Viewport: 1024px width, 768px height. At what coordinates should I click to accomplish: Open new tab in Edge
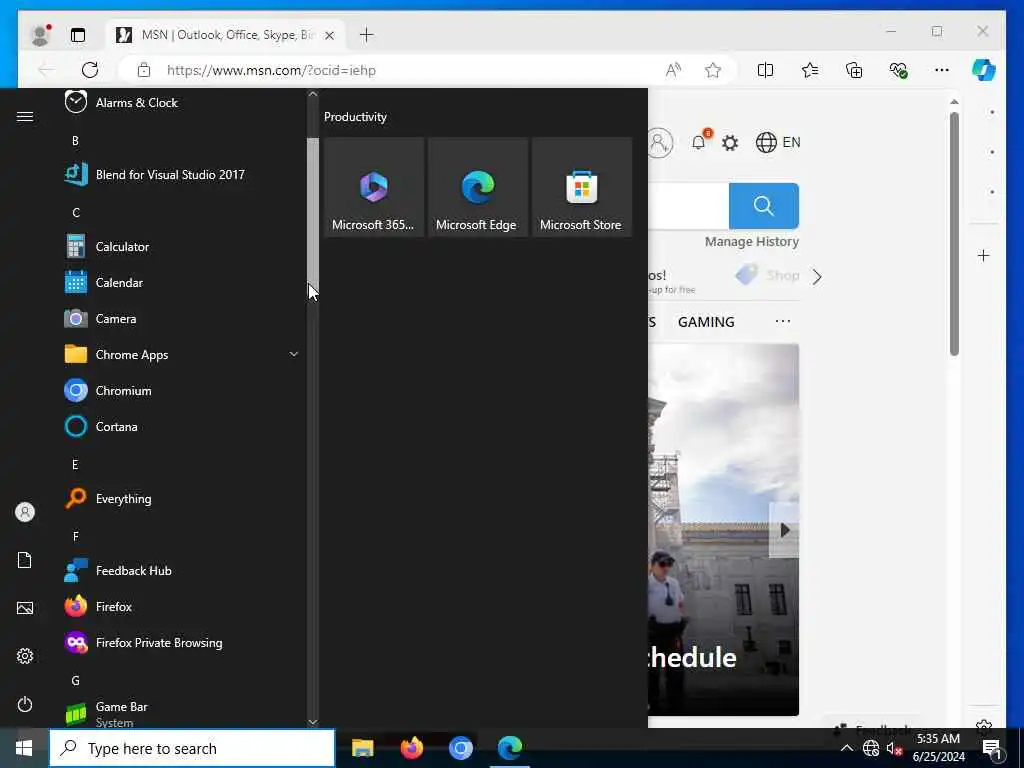tap(366, 35)
